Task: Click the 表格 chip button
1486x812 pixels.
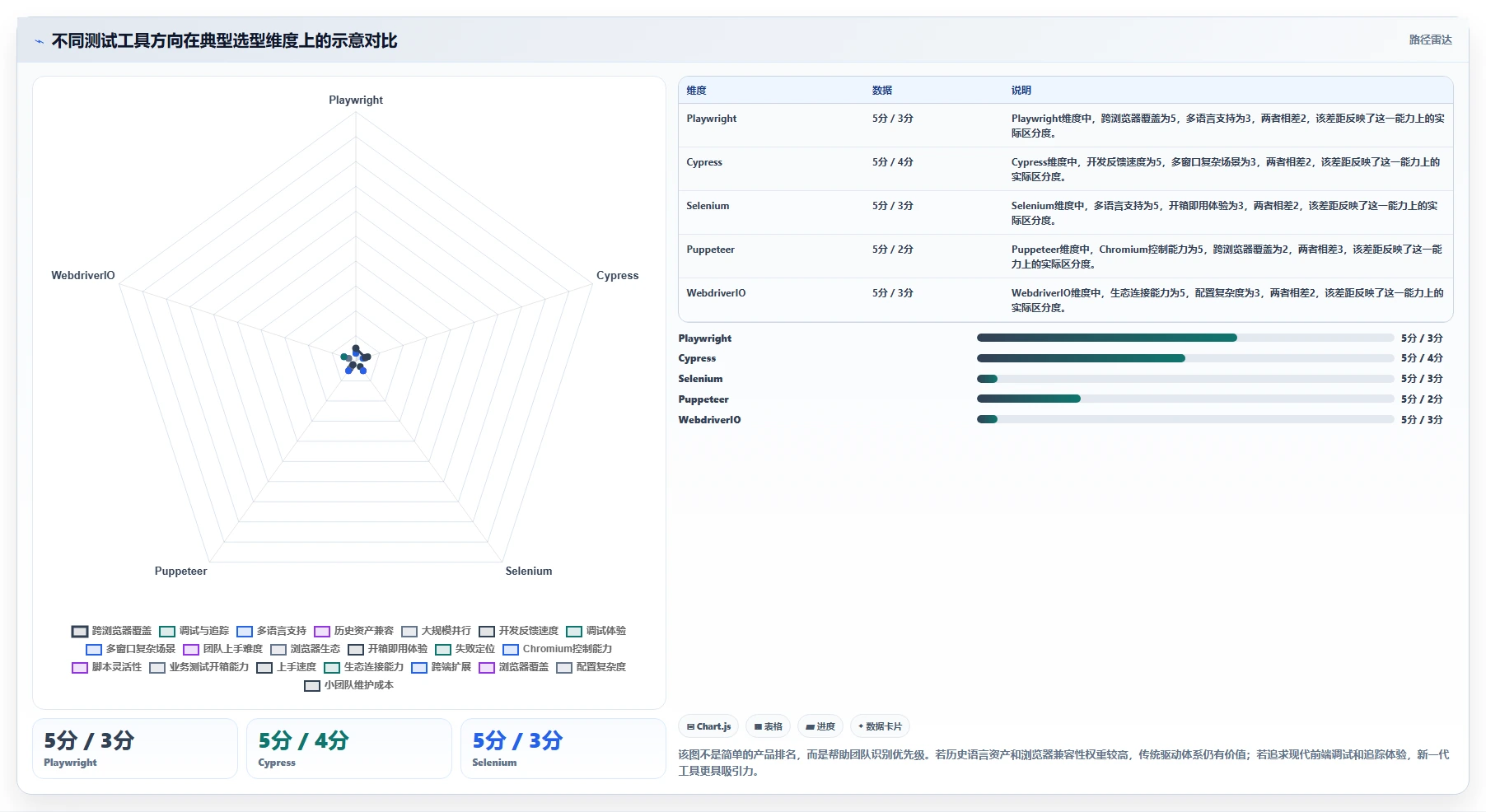Action: point(769,726)
